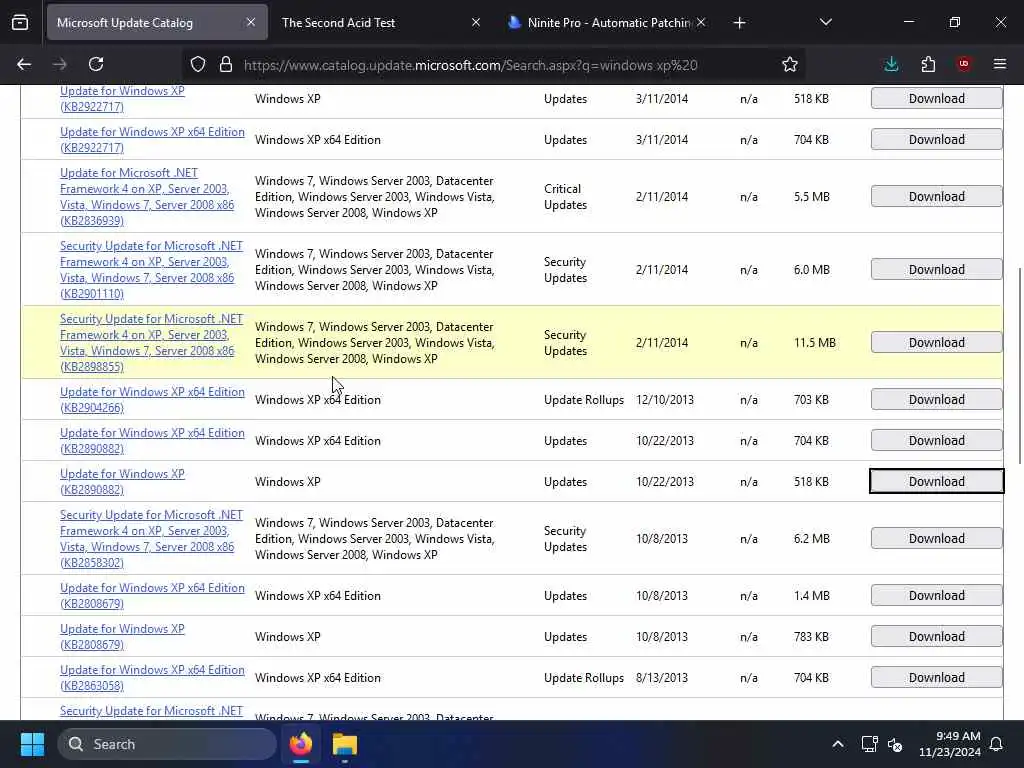Download KB2890882 x64 Edition, 704 KB
Screen dimensions: 1024x768
(x=936, y=441)
